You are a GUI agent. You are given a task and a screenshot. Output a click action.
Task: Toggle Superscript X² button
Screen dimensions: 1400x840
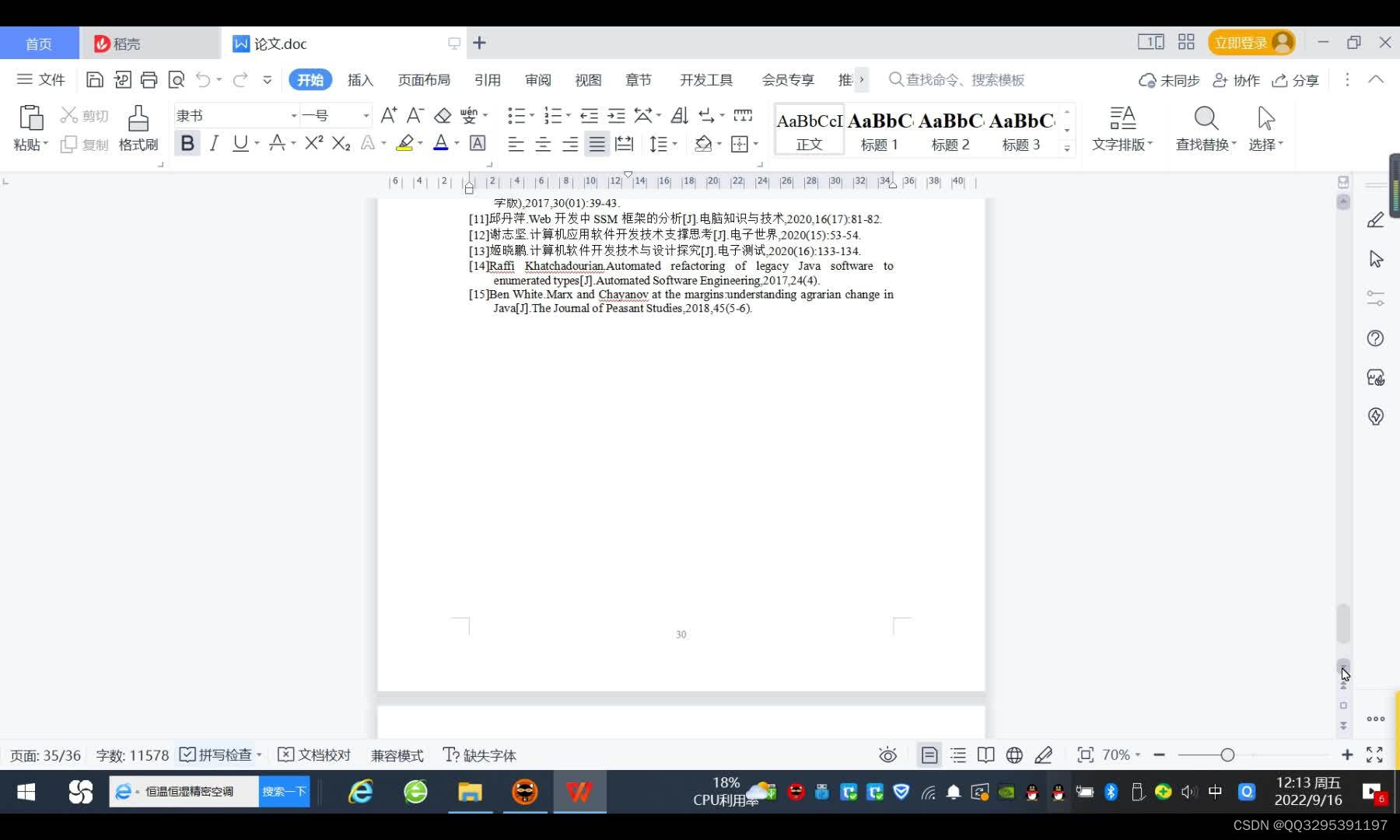pos(314,143)
